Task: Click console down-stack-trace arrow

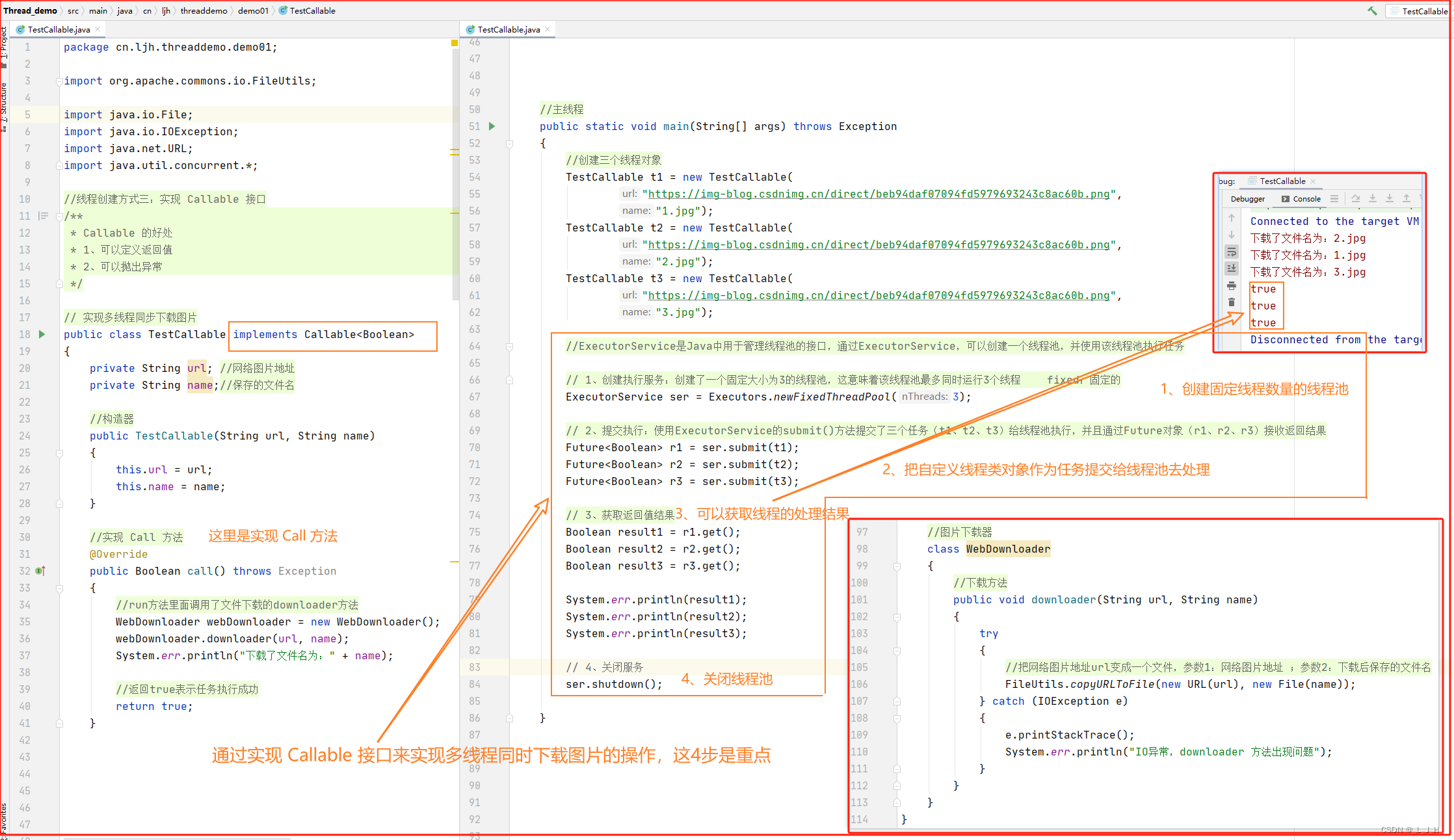Action: coord(1232,235)
